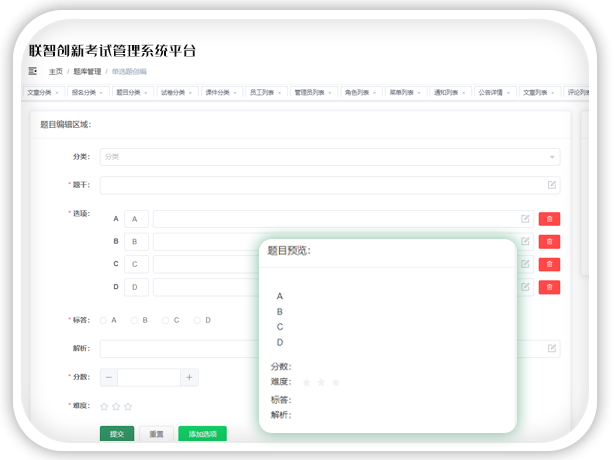Viewport: 614px width, 460px height.
Task: Toggle the sidebar collapse menu icon
Action: 33,72
